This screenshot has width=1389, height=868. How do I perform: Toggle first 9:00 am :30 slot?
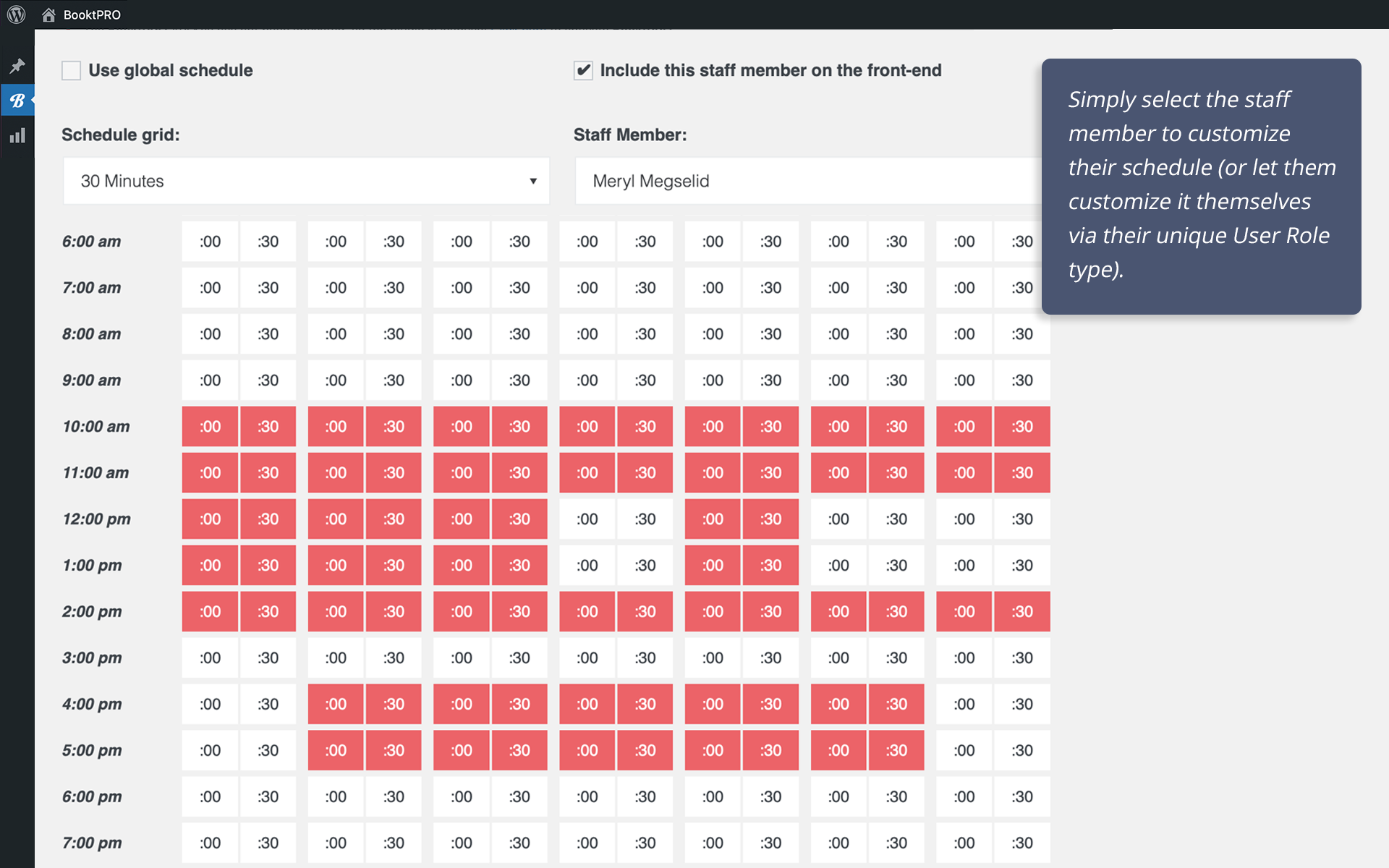point(268,380)
